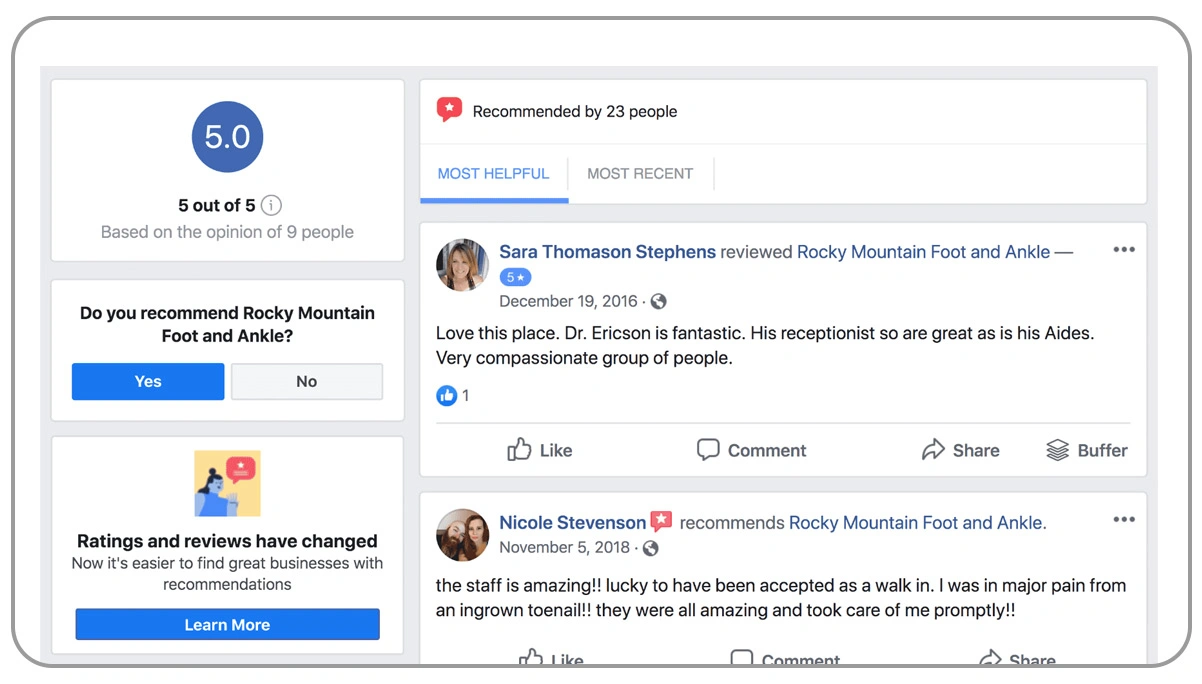The width and height of the screenshot is (1202, 684).
Task: Click the globe icon on Nicole's review date
Action: [x=649, y=548]
